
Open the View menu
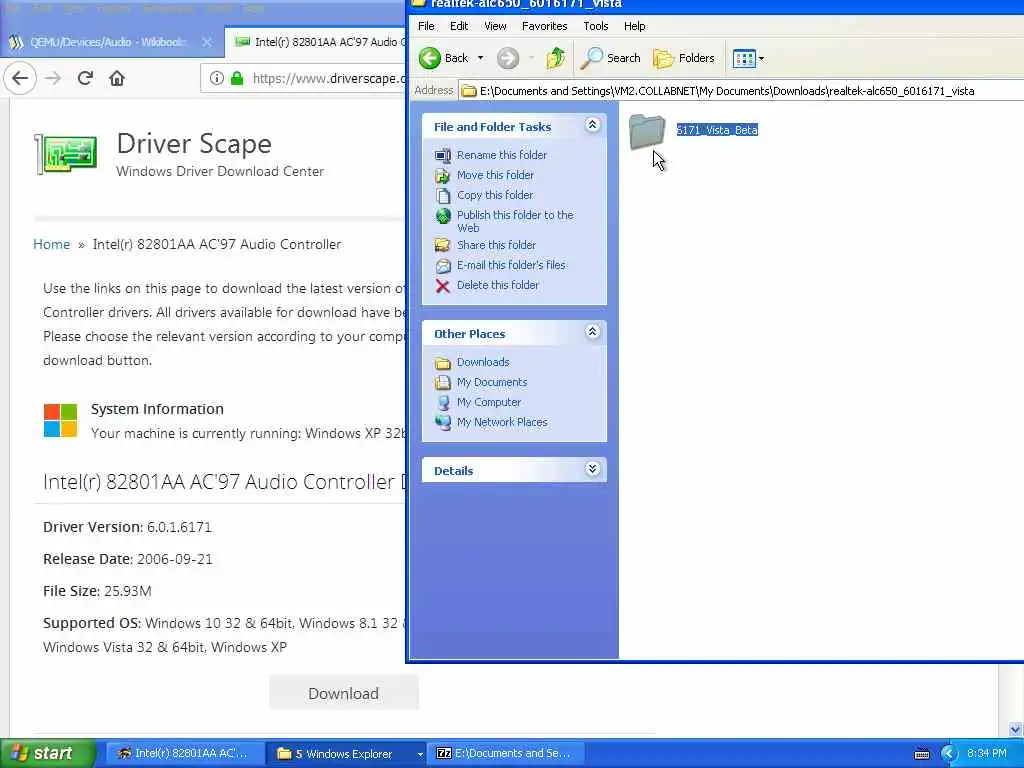tap(495, 26)
